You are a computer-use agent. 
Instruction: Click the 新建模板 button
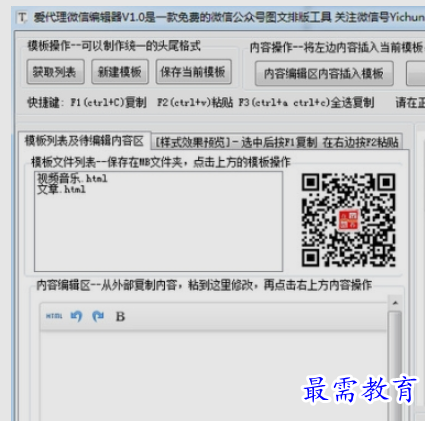pyautogui.click(x=120, y=72)
